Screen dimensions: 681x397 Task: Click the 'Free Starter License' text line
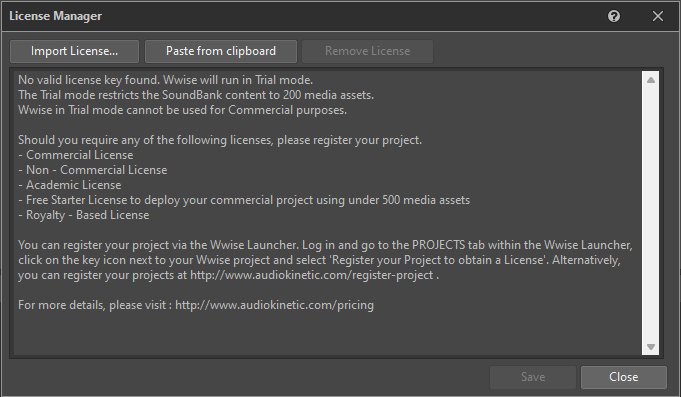pyautogui.click(x=244, y=200)
